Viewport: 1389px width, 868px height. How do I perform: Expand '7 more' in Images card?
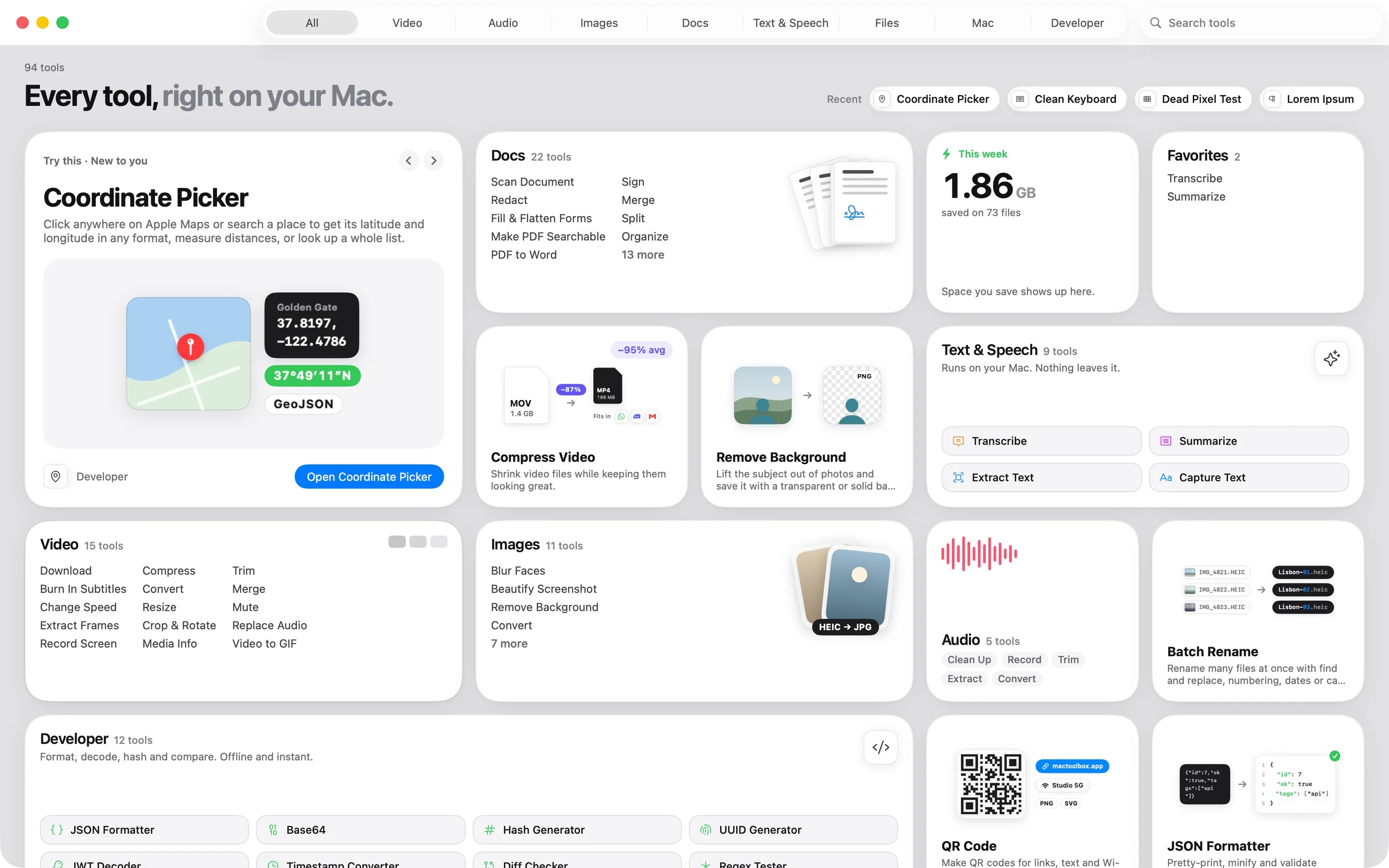click(x=508, y=644)
